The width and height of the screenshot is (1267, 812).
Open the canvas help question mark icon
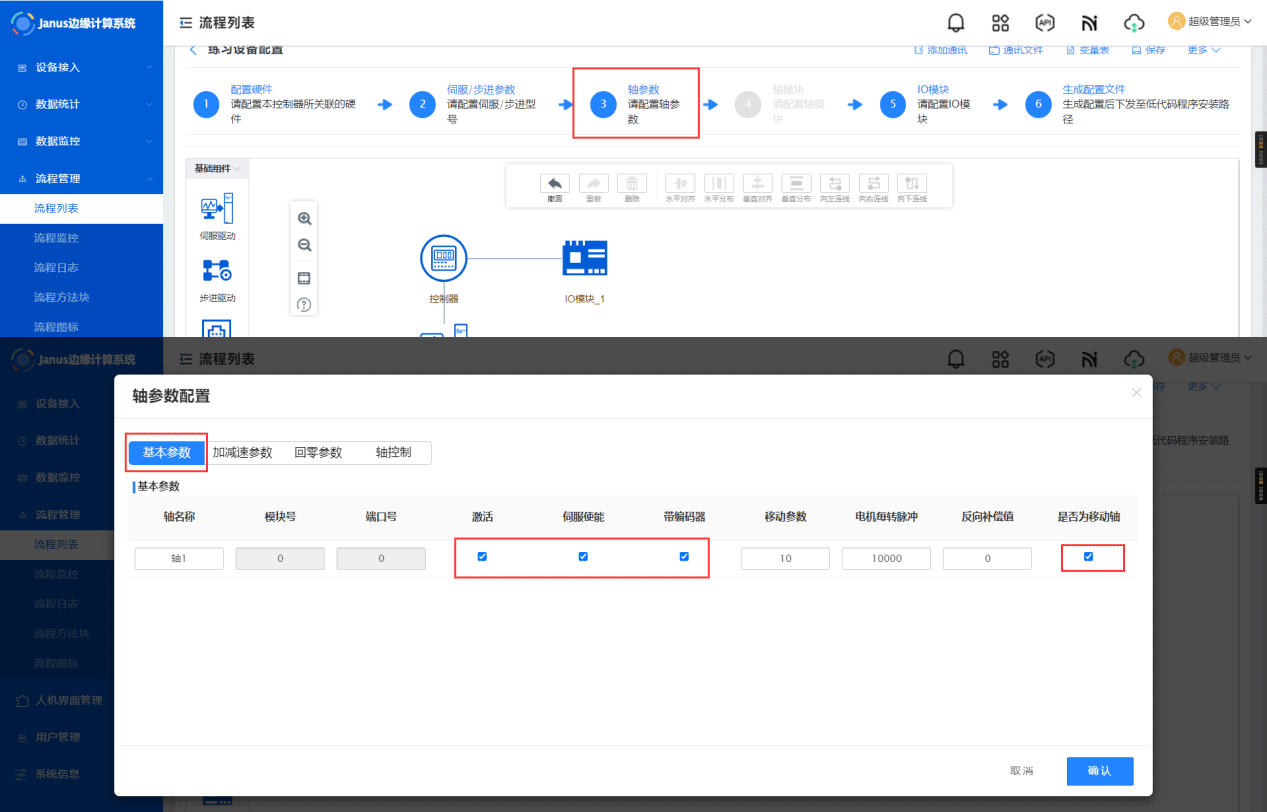pos(305,304)
